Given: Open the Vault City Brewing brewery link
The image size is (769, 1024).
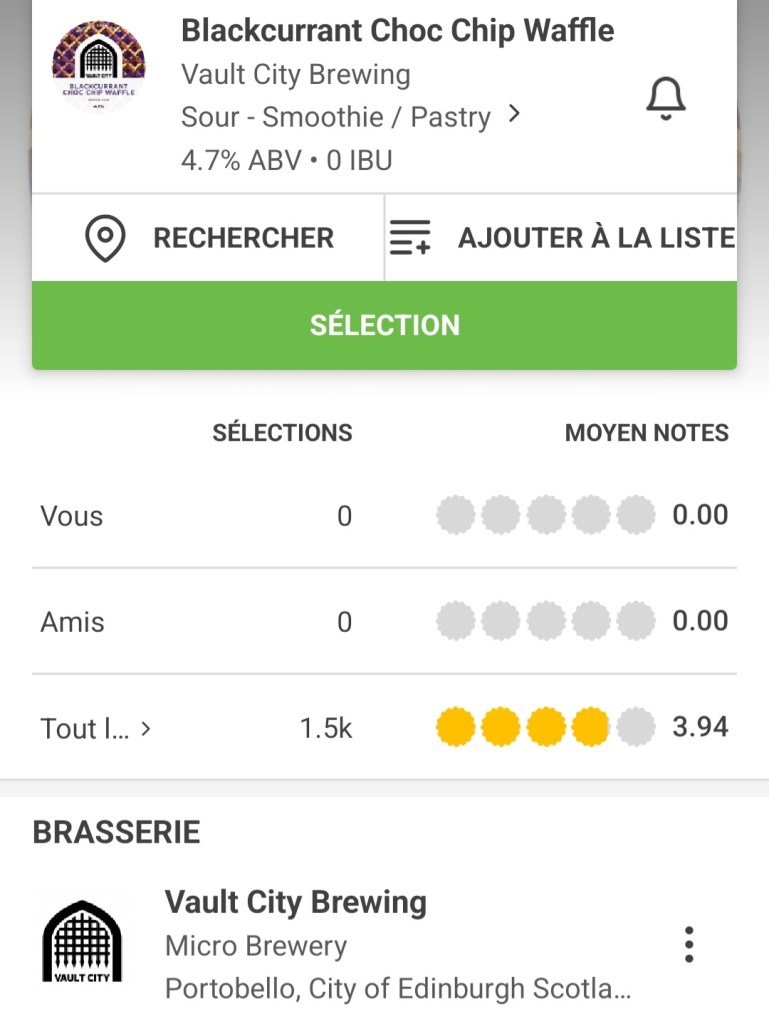Looking at the screenshot, I should click(296, 902).
